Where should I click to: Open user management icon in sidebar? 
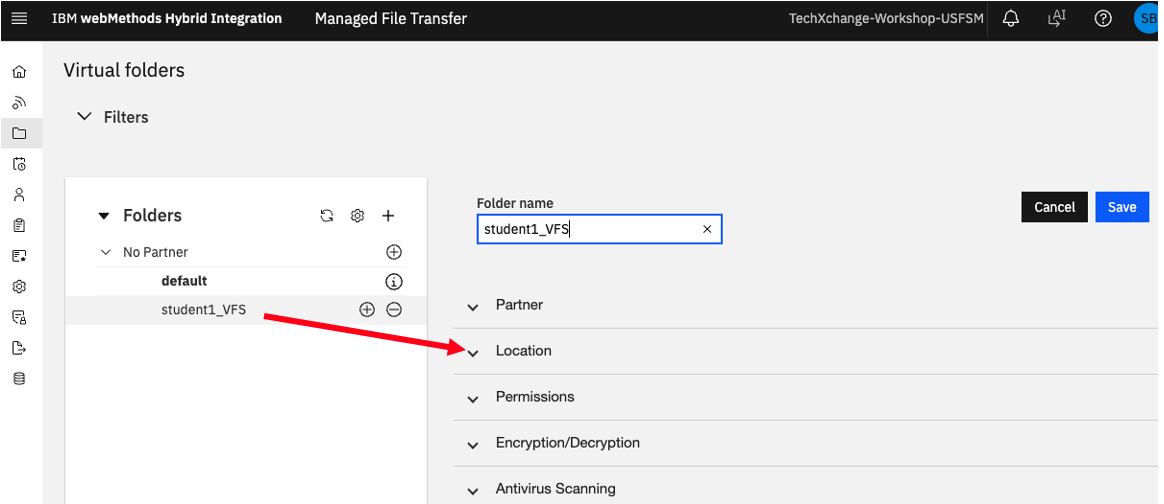[x=19, y=194]
